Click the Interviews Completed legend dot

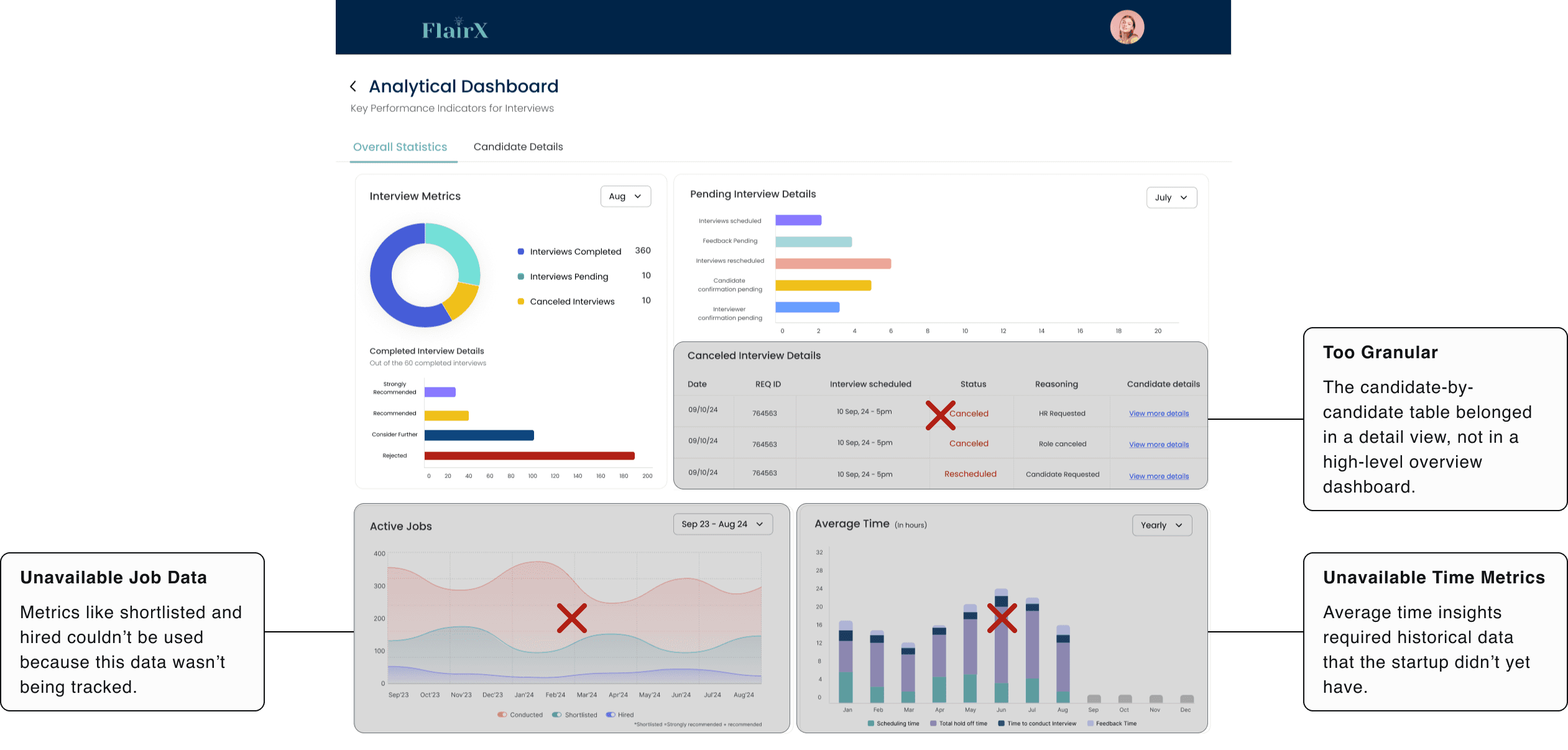pyautogui.click(x=521, y=252)
